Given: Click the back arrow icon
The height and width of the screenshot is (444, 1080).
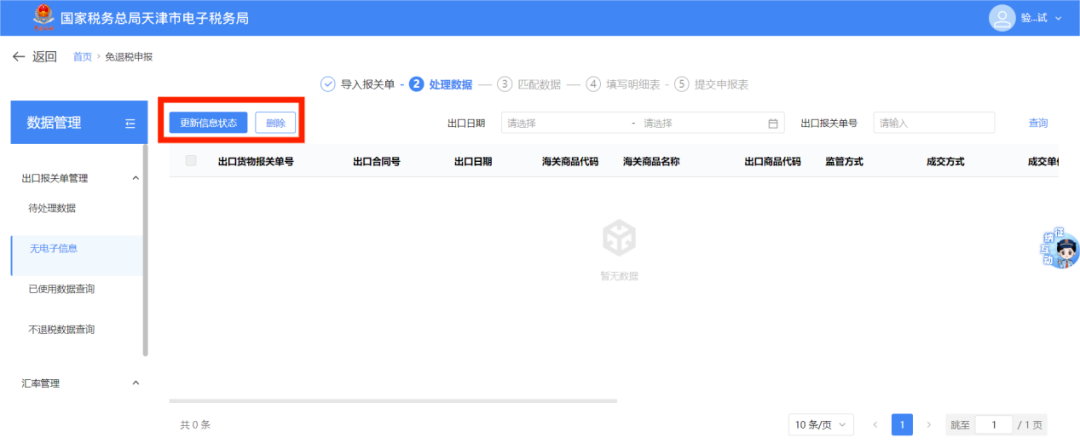Looking at the screenshot, I should point(19,56).
